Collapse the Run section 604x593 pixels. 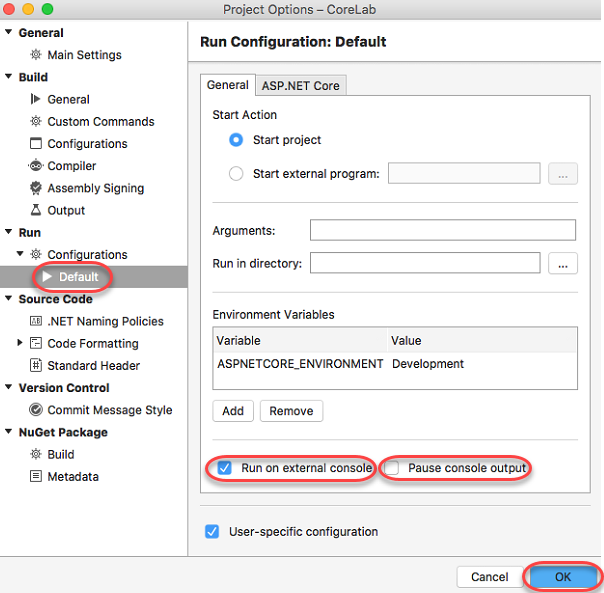click(8, 232)
